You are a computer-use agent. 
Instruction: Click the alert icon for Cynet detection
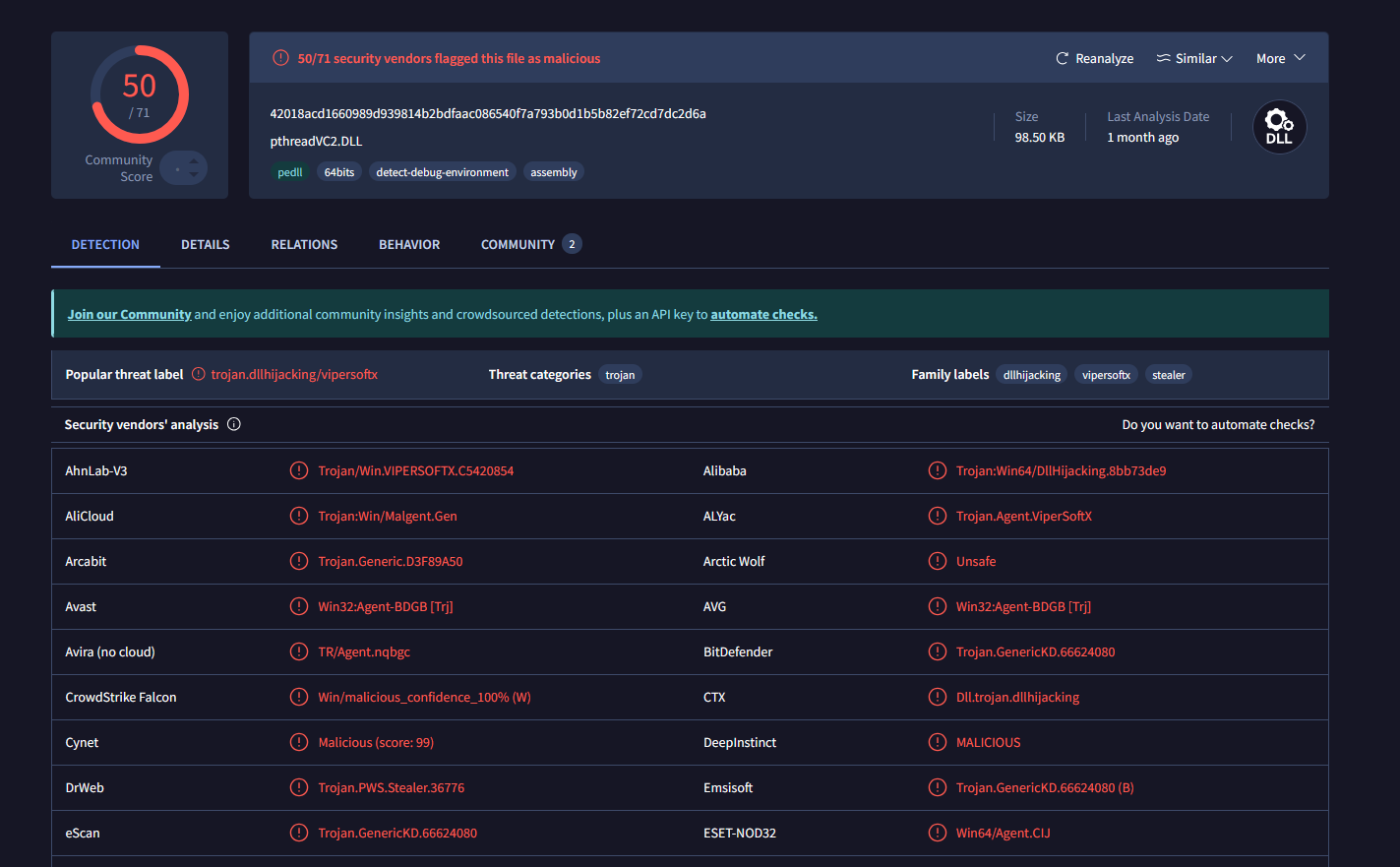pyautogui.click(x=299, y=742)
